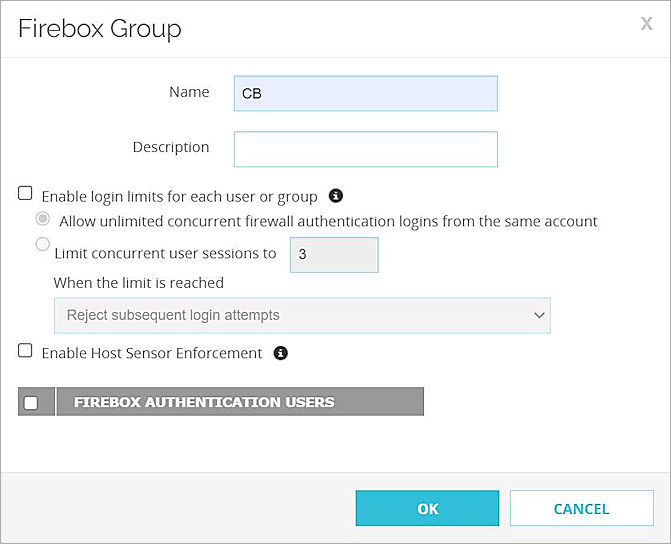Click the When the limit is reached label
Viewport: 671px width, 544px height.
click(x=138, y=282)
